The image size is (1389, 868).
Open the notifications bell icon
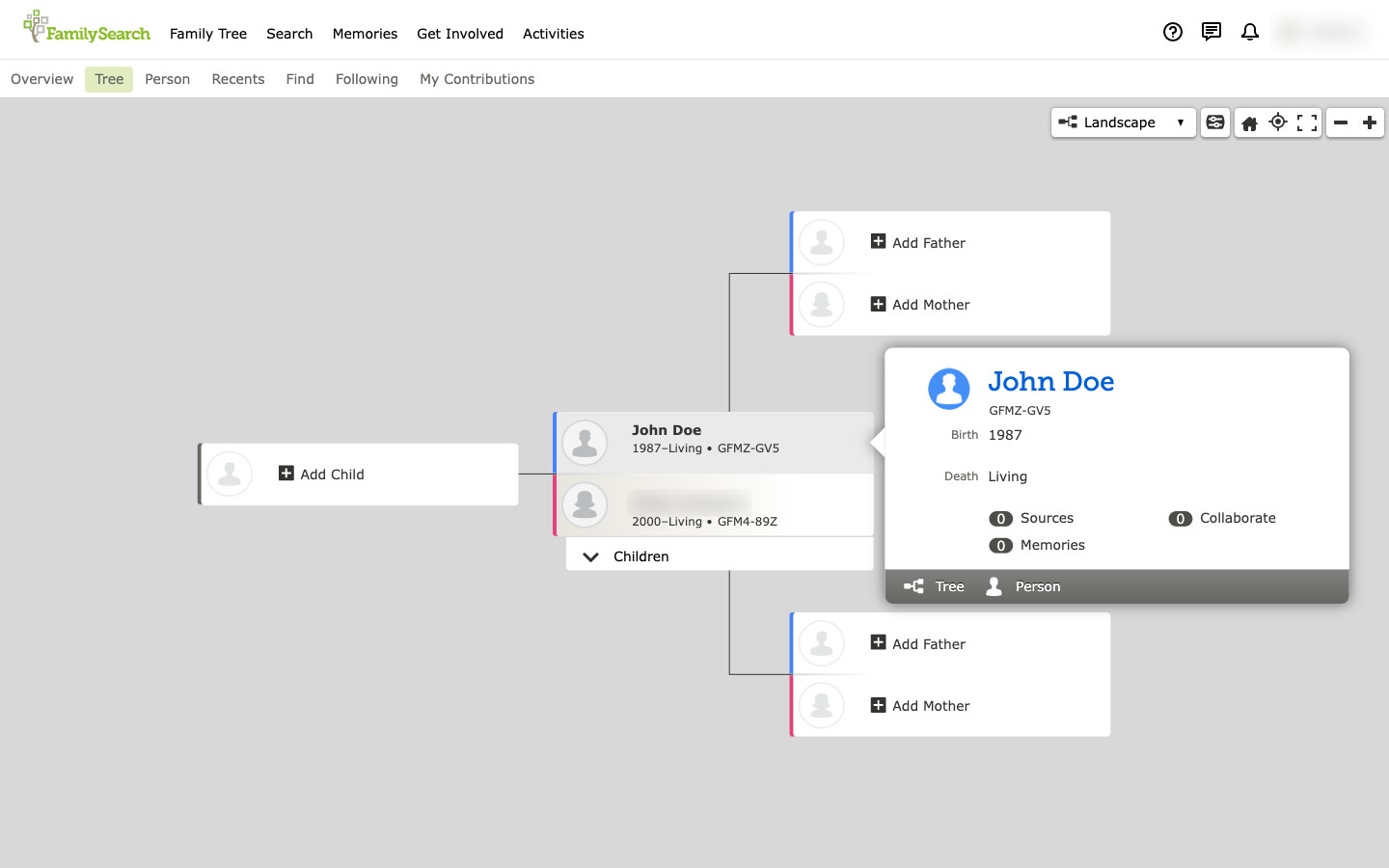[1250, 32]
